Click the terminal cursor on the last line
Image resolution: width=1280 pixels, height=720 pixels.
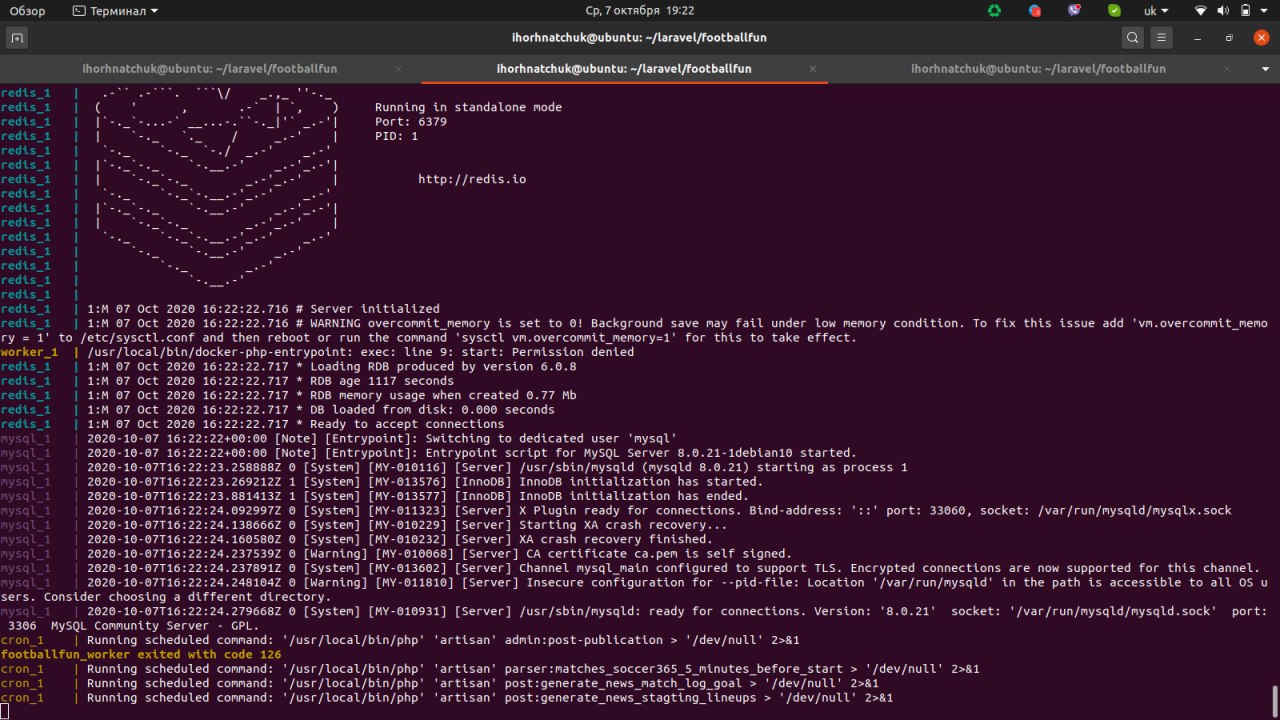pyautogui.click(x=4, y=712)
